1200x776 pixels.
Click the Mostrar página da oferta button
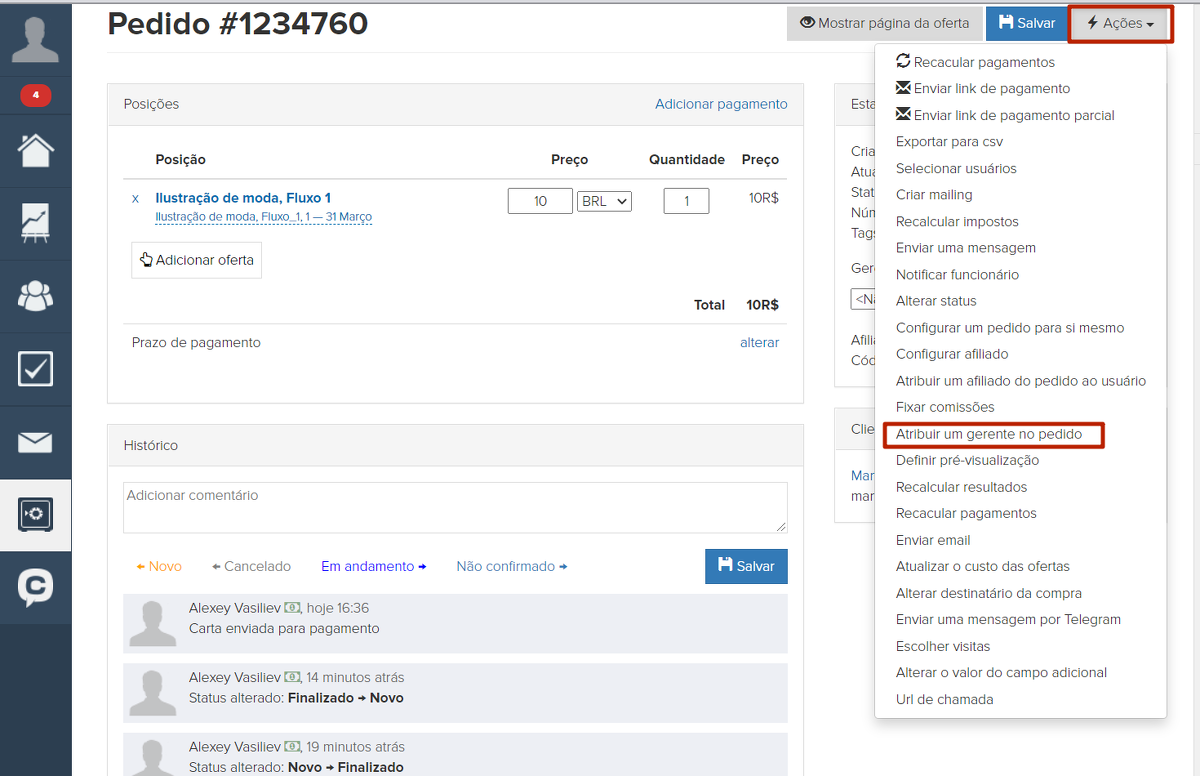pos(884,23)
